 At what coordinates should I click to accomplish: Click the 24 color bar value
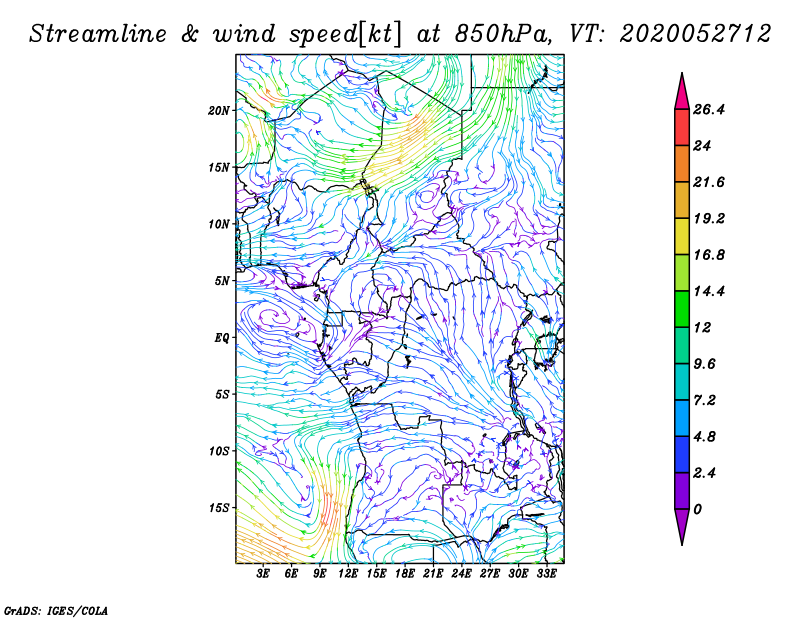702,146
